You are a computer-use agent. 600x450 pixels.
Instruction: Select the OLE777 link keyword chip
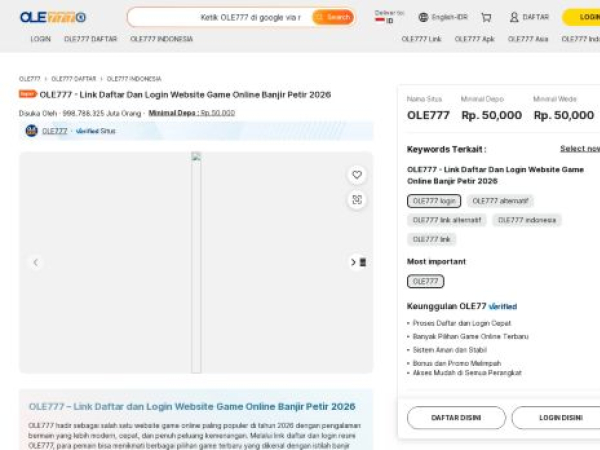431,239
